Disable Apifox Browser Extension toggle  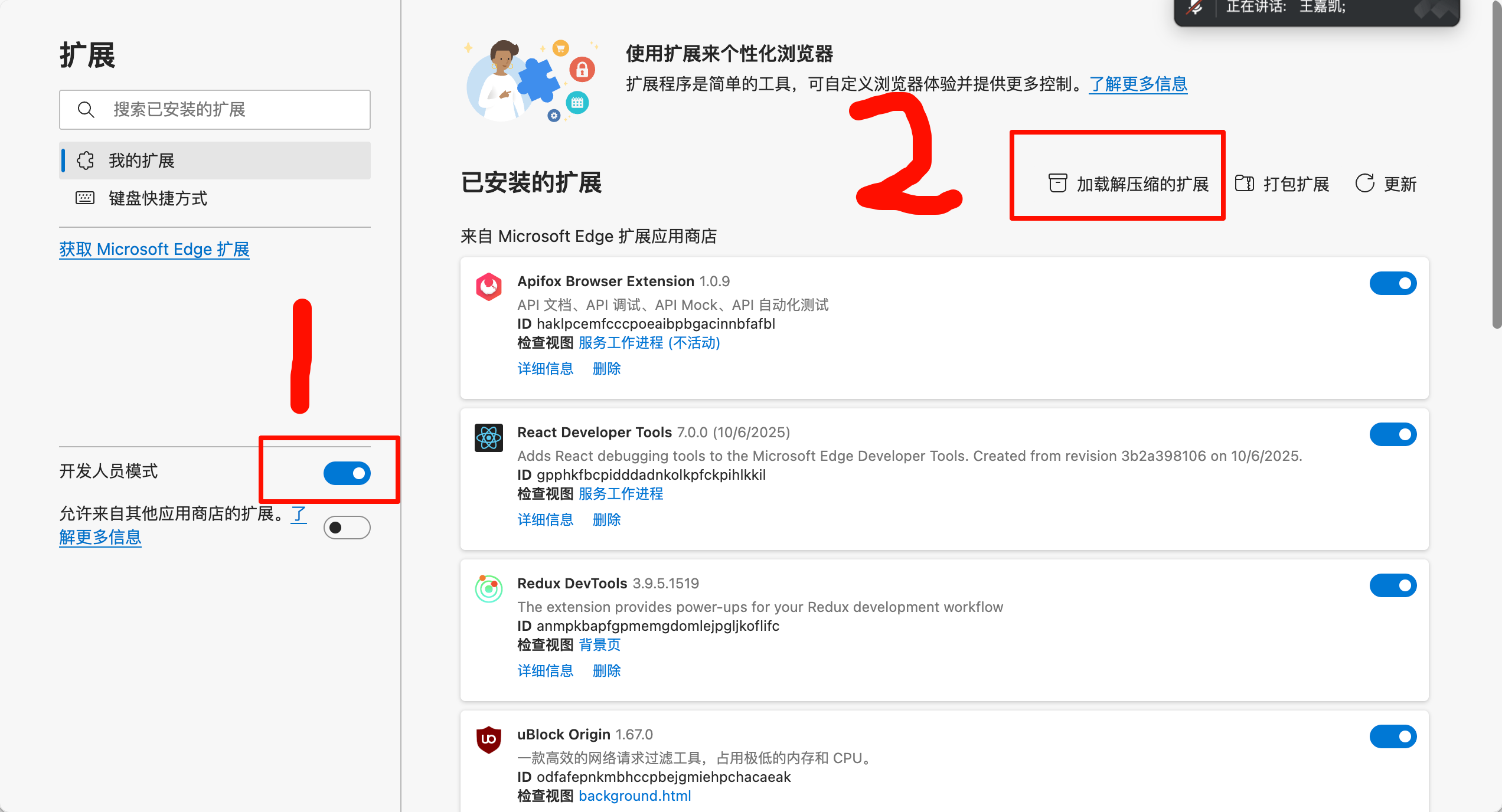[1393, 283]
